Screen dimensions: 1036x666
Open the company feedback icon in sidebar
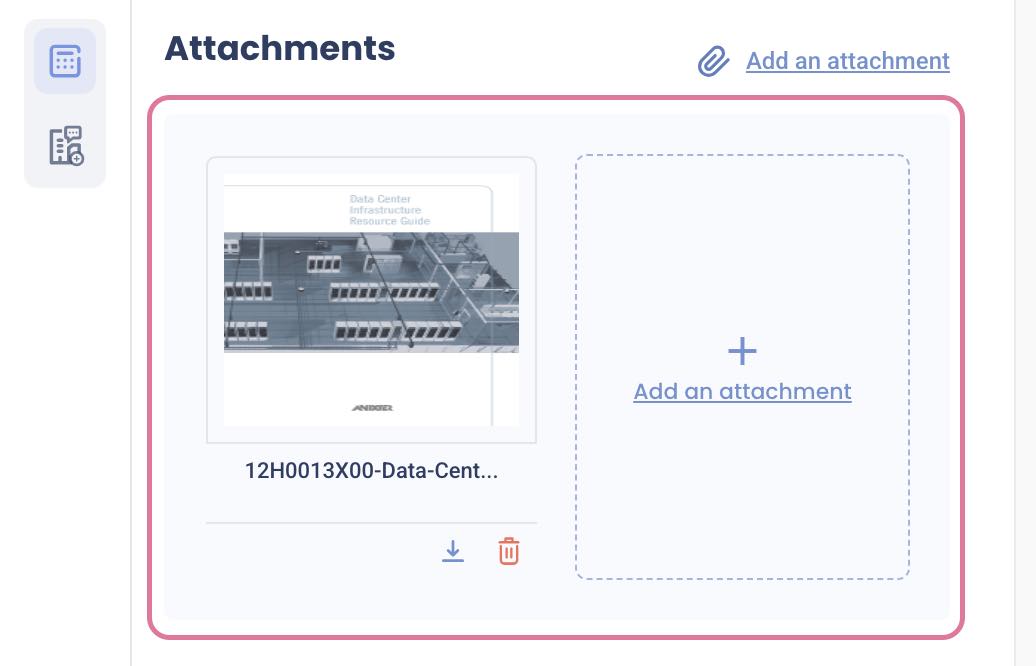[64, 145]
